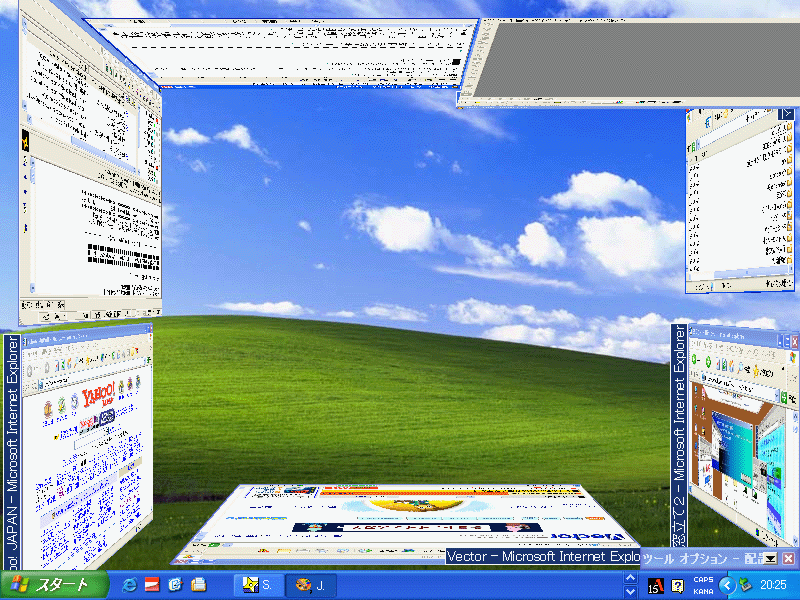This screenshot has height=600, width=800.
Task: Click the green Back button in 窓立て2 window
Action: pos(695,361)
